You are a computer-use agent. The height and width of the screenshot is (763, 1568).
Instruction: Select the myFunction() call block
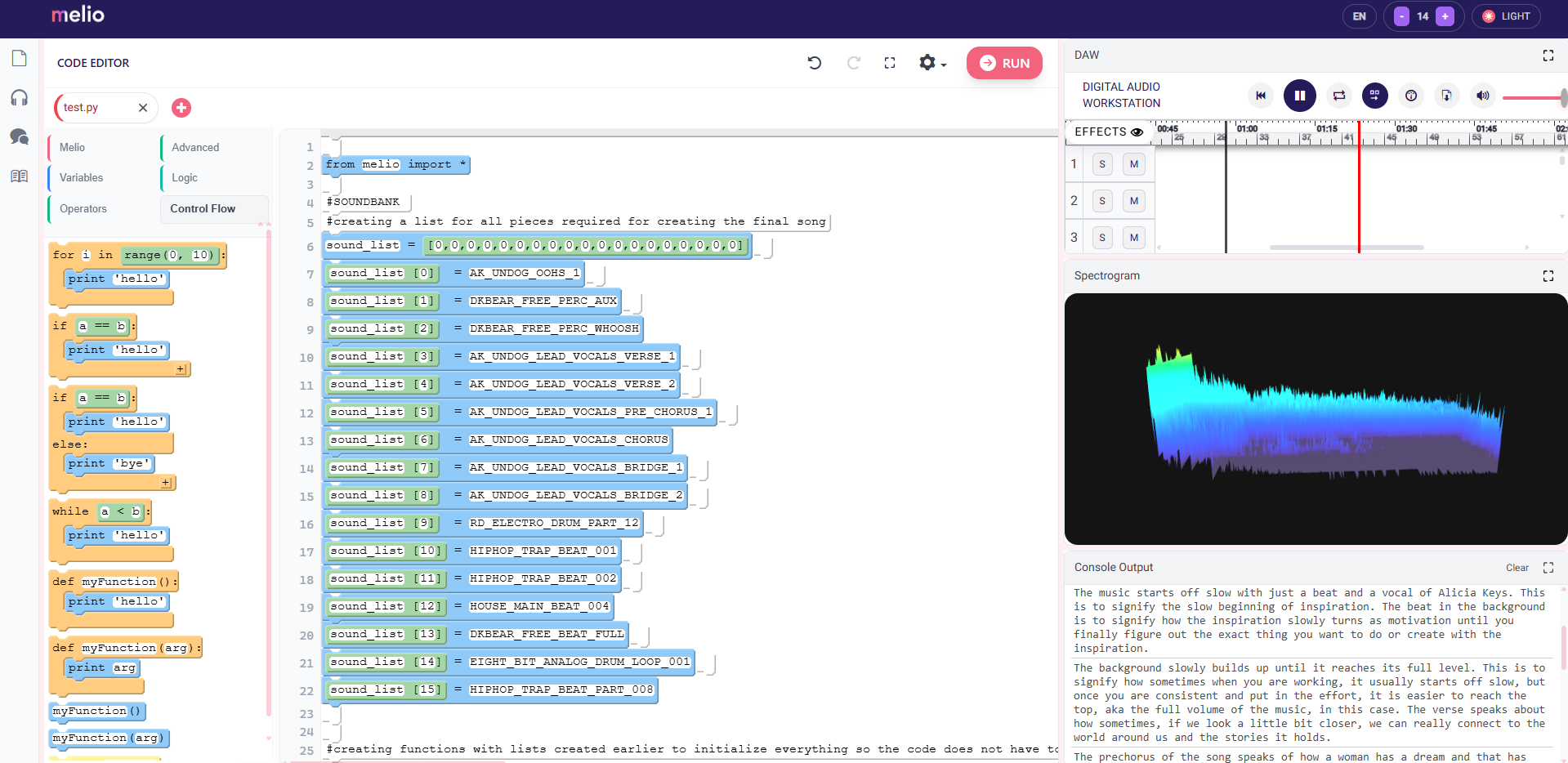(x=97, y=712)
